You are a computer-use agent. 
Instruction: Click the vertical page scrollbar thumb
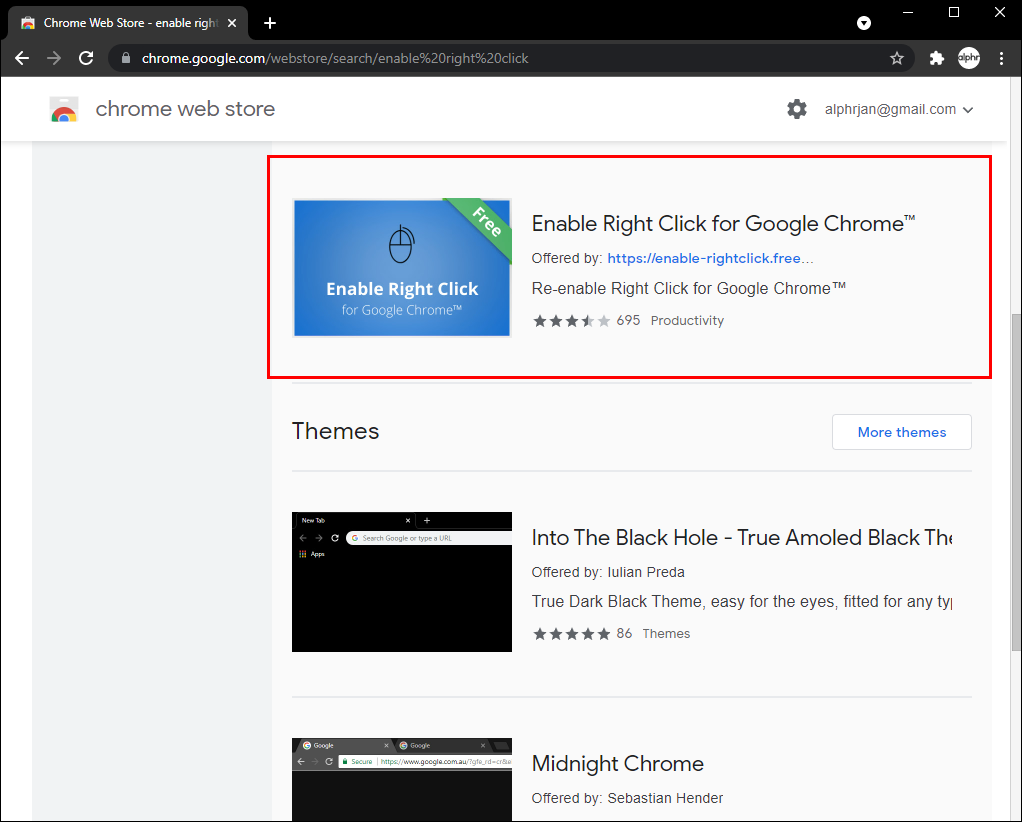tap(1016, 482)
